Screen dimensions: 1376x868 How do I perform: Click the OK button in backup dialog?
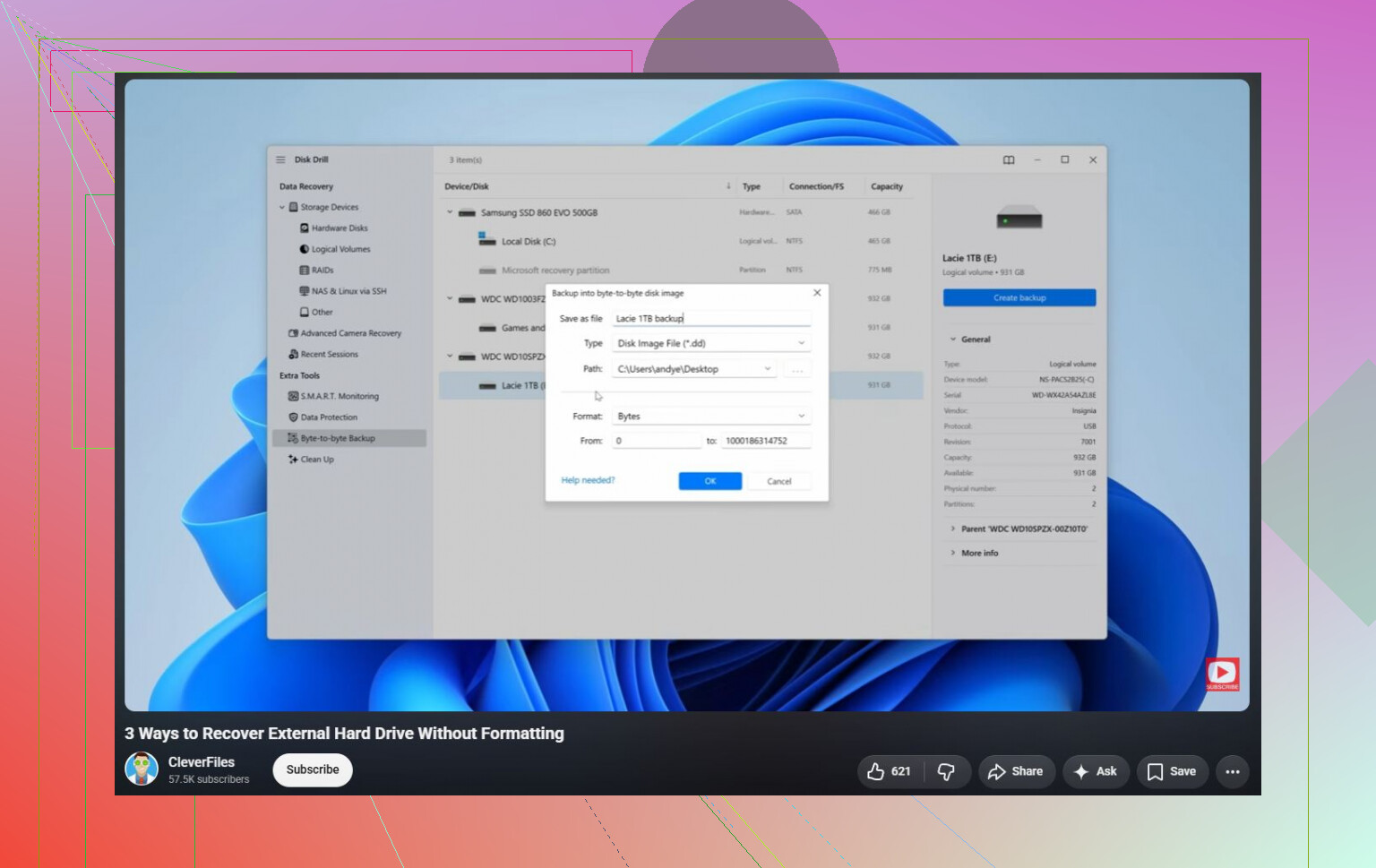point(709,481)
